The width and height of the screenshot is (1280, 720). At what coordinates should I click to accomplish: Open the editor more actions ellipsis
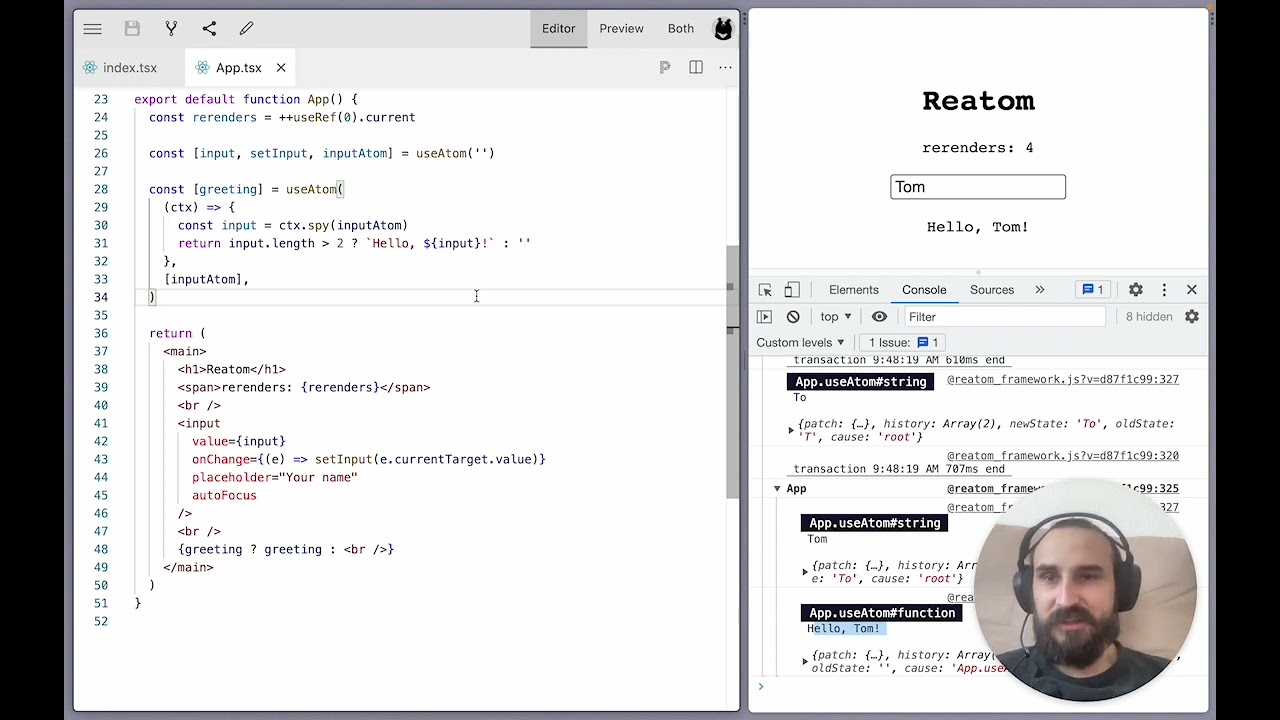[725, 67]
